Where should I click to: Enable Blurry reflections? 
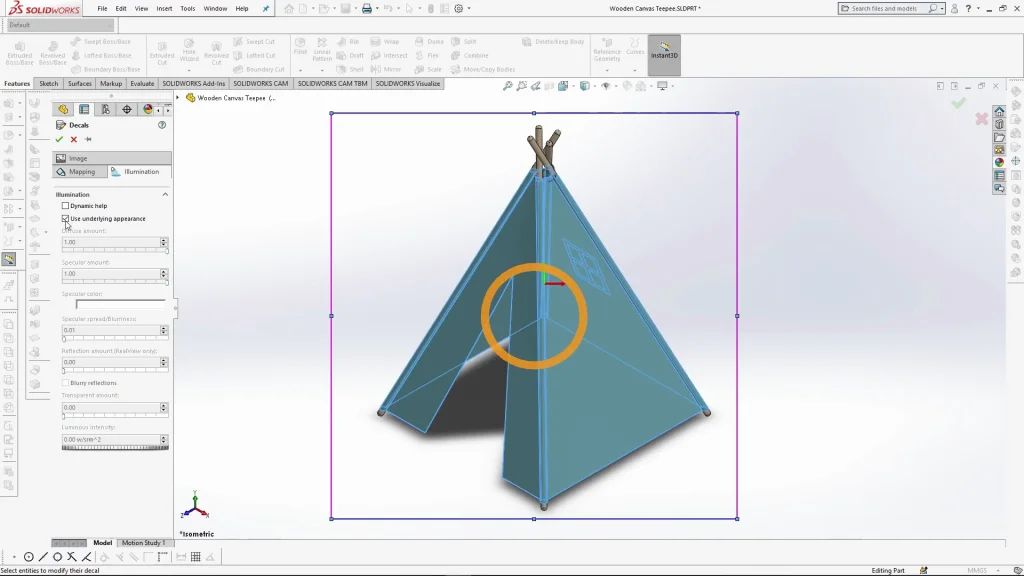point(66,383)
